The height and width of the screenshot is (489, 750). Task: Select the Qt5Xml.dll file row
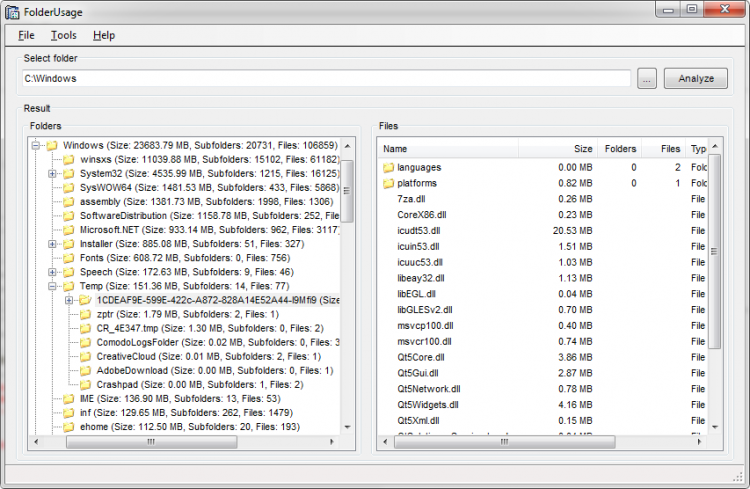(543, 421)
